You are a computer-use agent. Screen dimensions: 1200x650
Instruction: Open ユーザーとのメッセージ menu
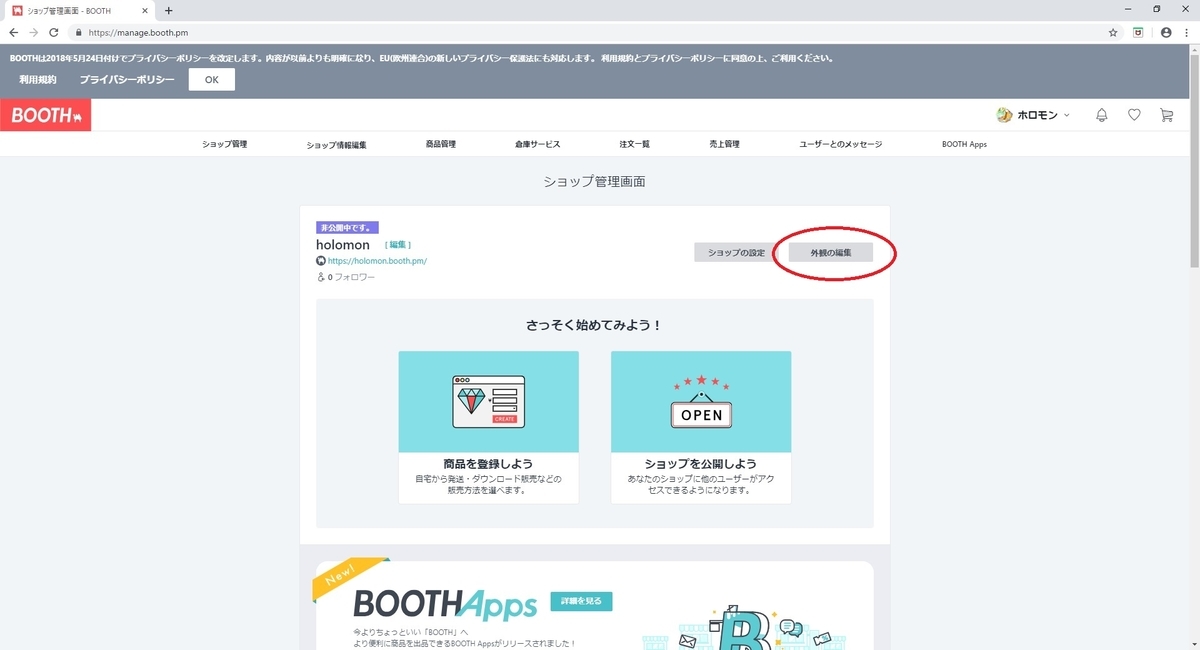pos(840,144)
